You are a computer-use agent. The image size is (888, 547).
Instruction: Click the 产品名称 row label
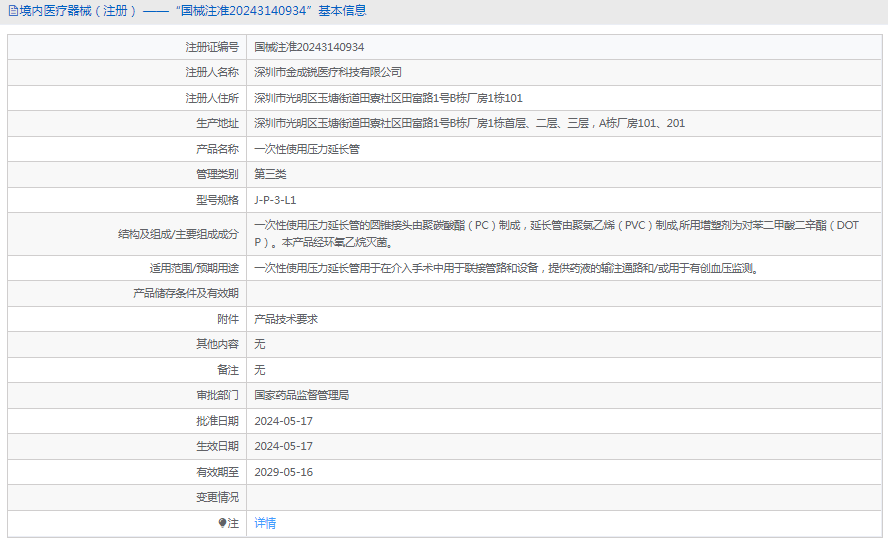(x=217, y=149)
